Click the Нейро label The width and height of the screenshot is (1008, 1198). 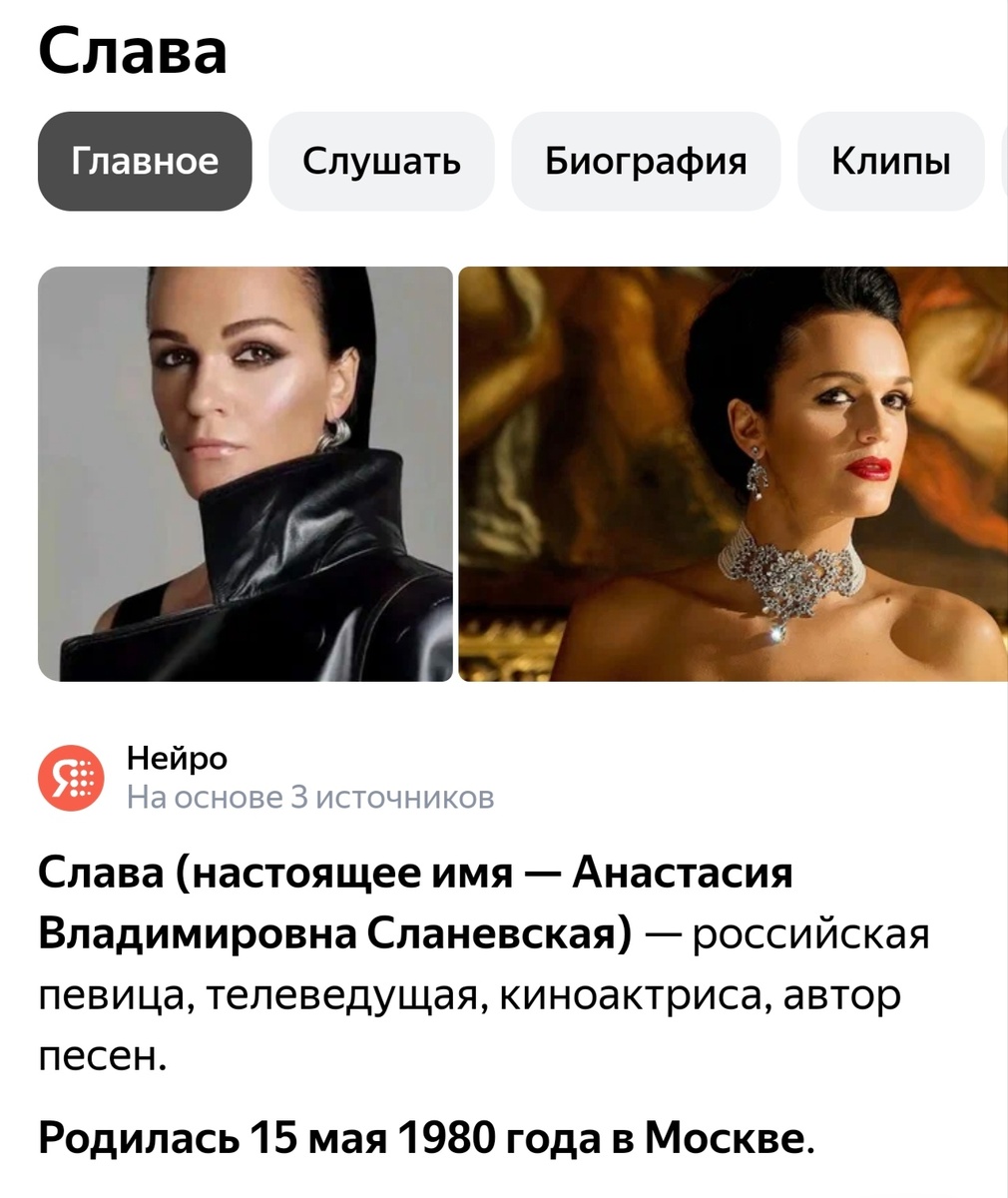178,759
